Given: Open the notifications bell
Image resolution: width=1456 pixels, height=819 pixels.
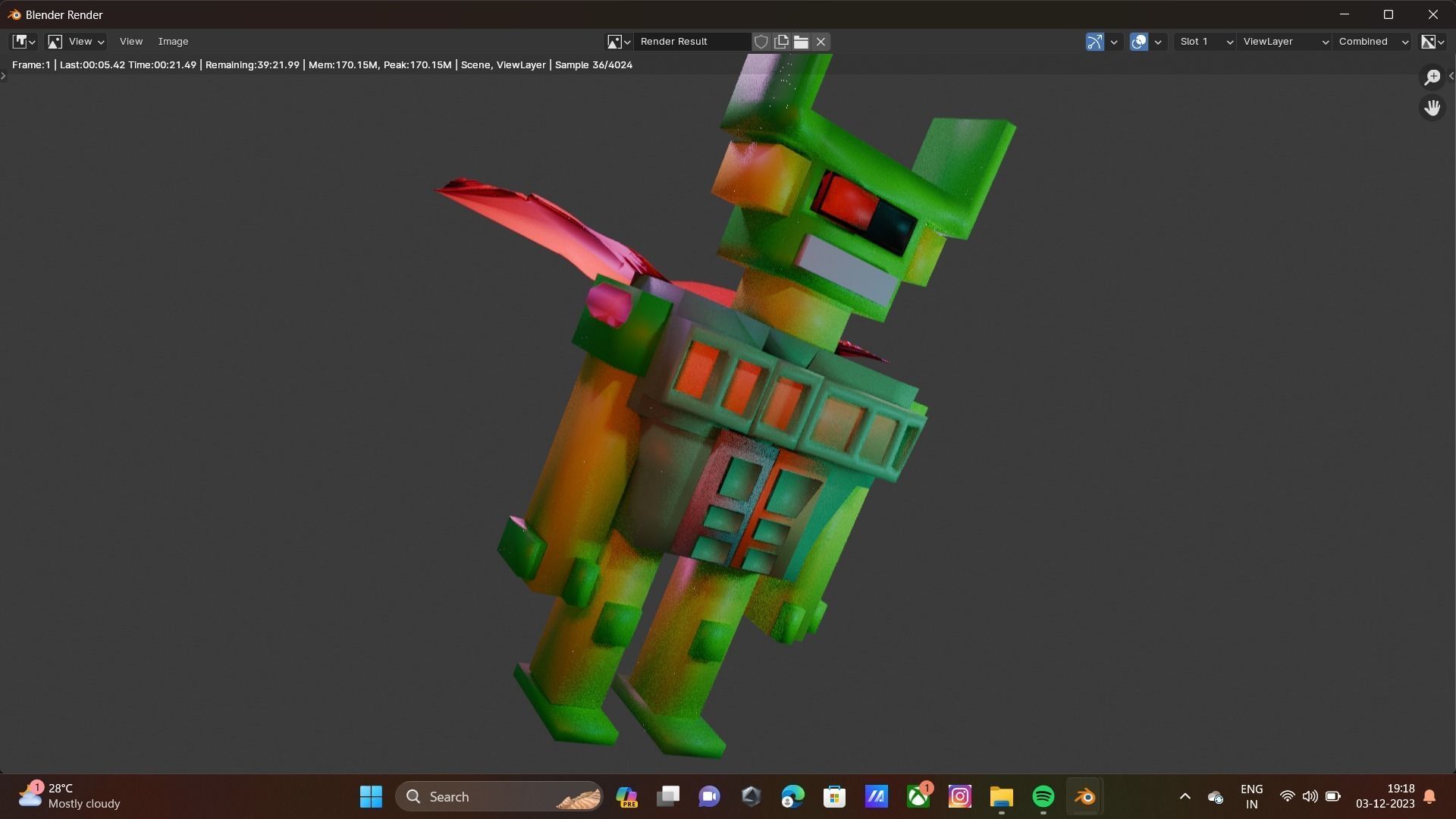Looking at the screenshot, I should point(1429,796).
